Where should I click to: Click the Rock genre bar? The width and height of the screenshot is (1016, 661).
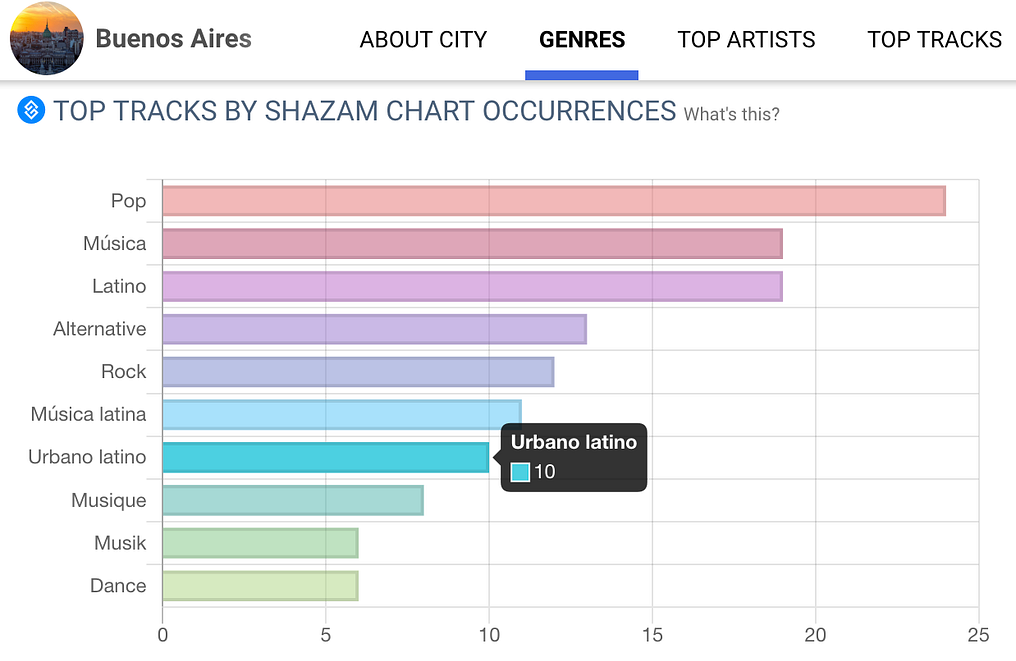[x=358, y=372]
